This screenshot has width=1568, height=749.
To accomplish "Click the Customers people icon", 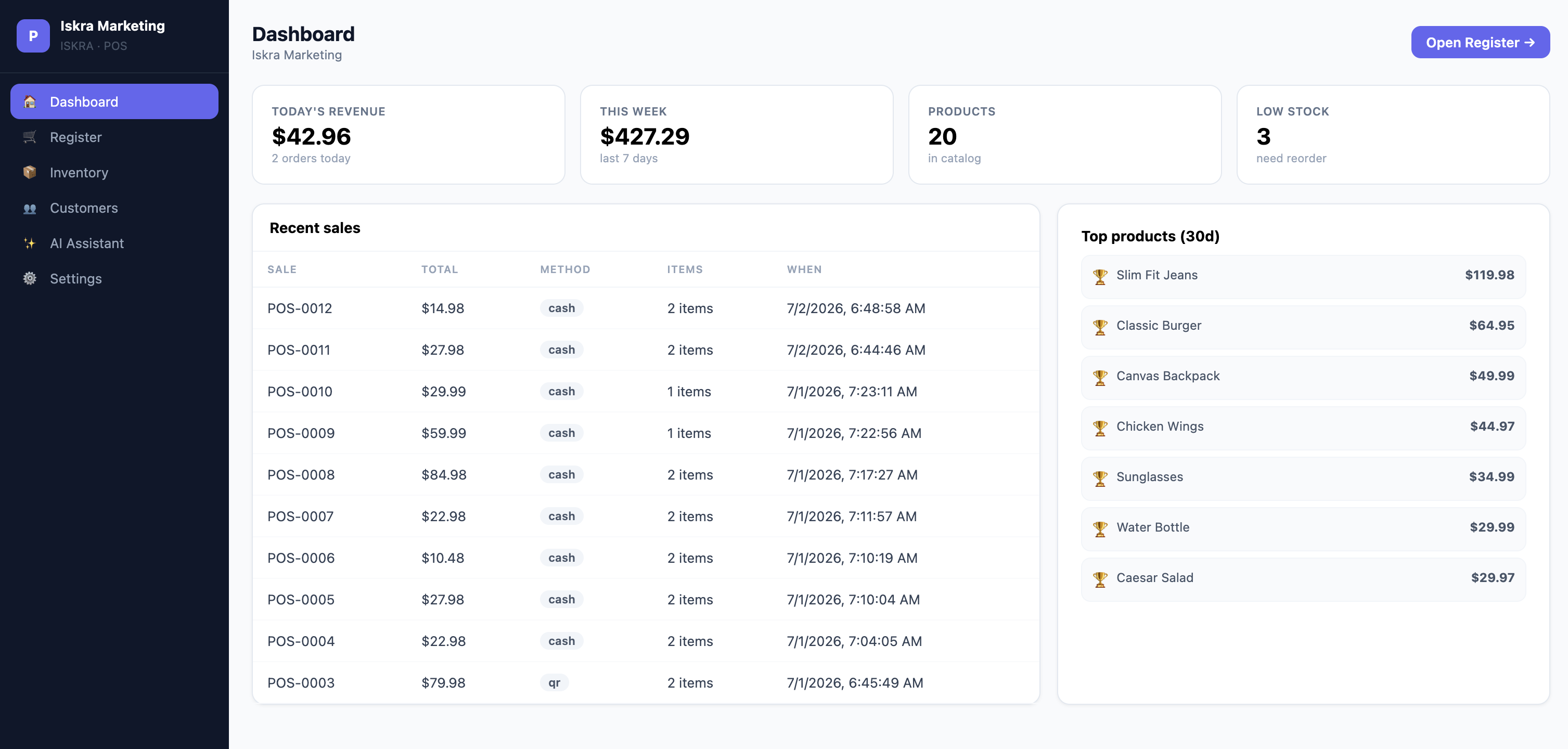I will 30,208.
